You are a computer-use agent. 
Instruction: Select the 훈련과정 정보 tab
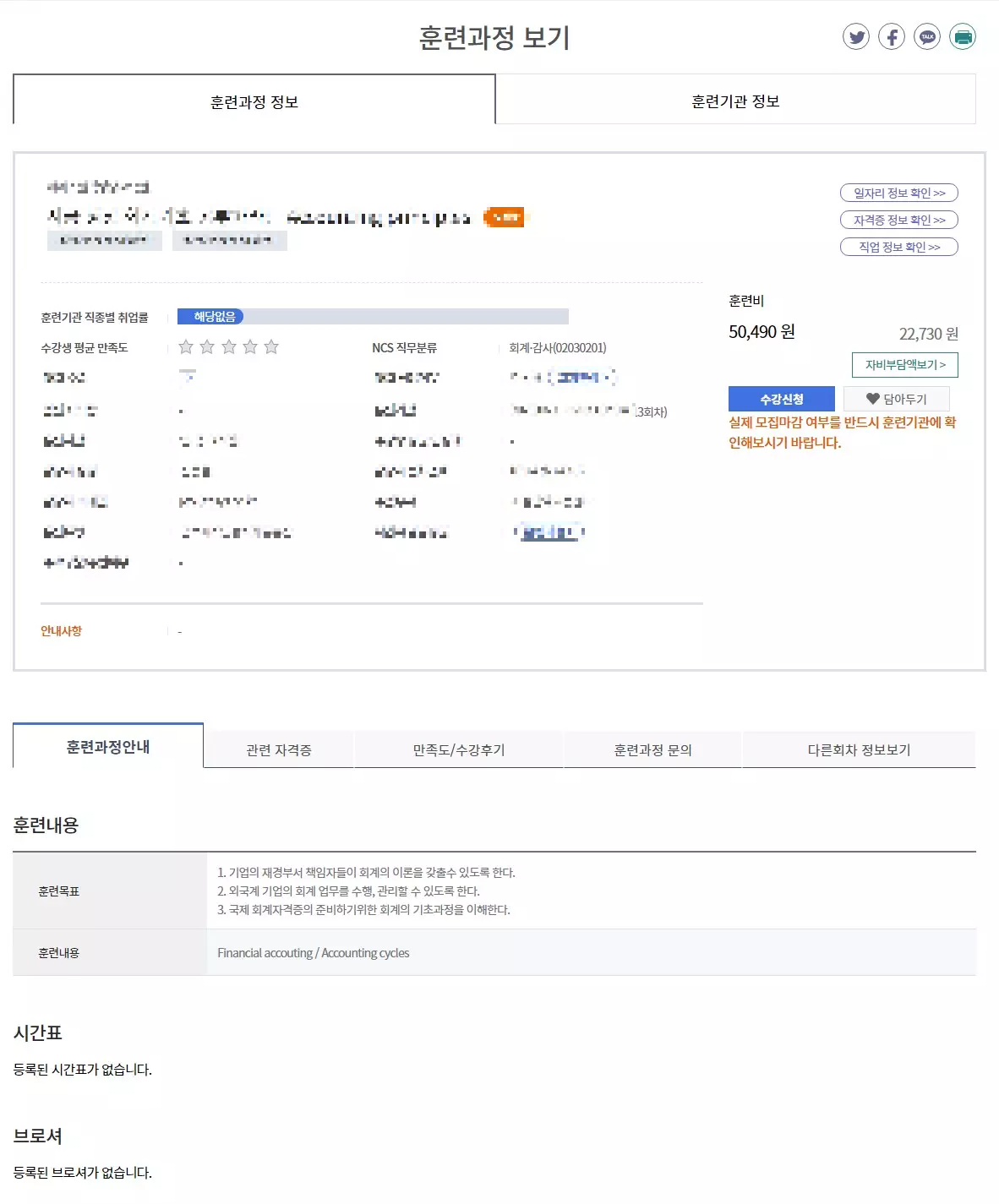(x=254, y=101)
